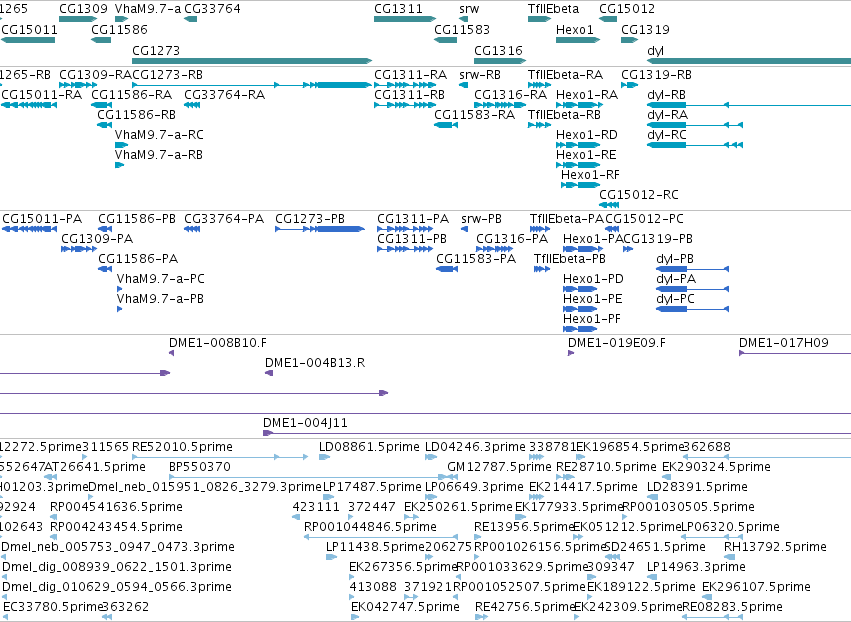Viewport: 851px width, 622px height.
Task: Select transcript dyl-RA label
Action: (667, 115)
